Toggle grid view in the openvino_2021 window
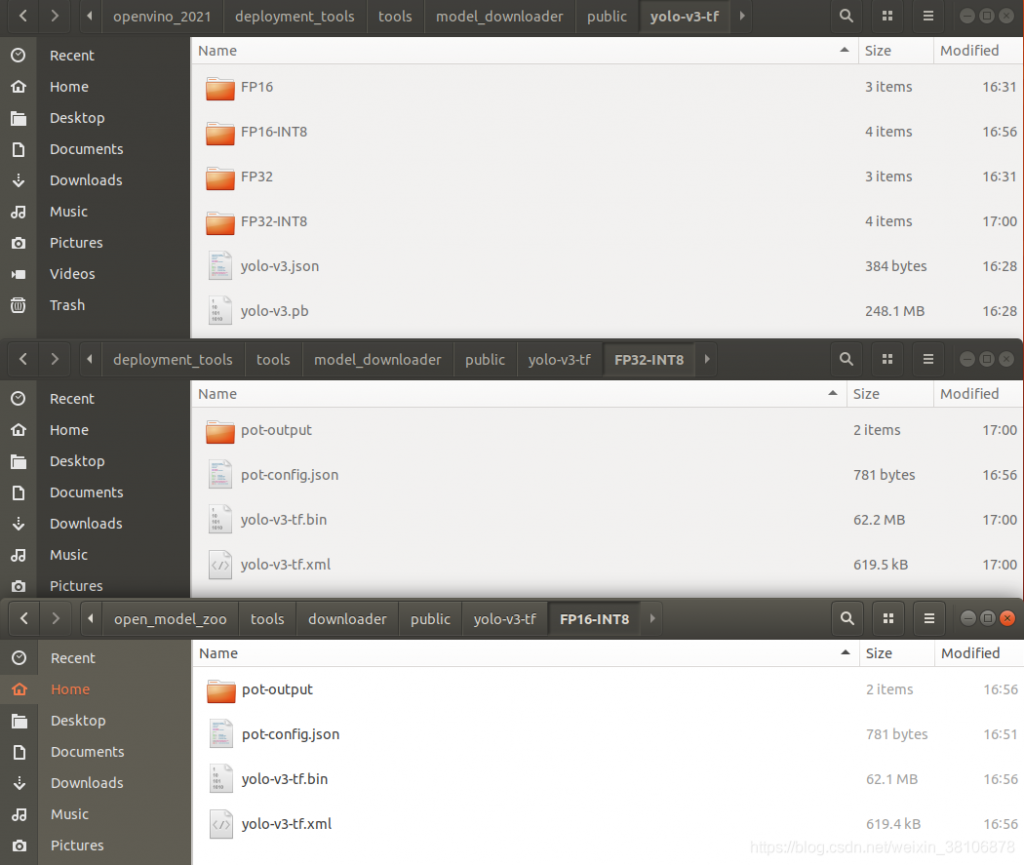1024x865 pixels. coord(887,16)
